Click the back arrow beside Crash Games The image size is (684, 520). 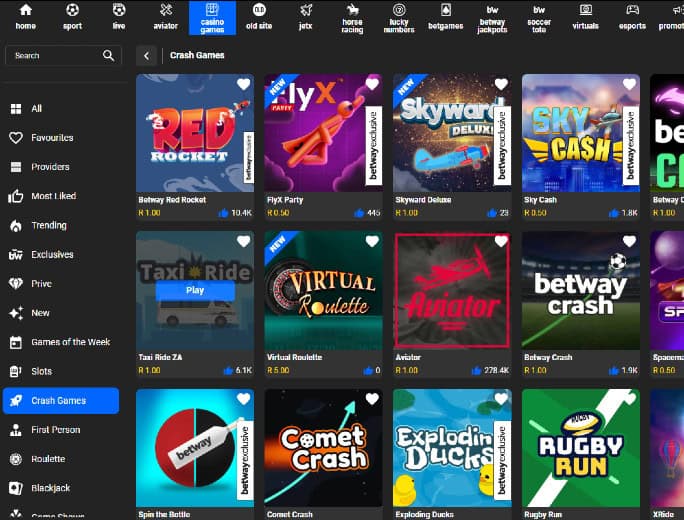(146, 55)
